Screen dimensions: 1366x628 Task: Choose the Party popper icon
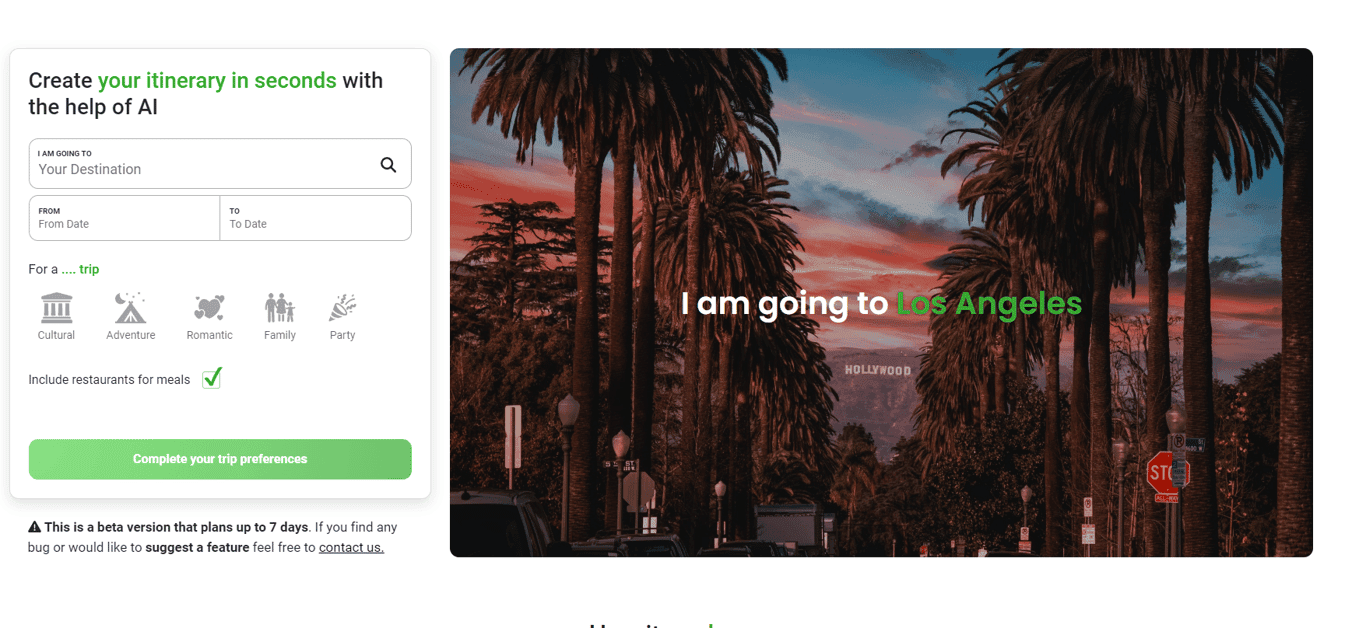coord(343,308)
